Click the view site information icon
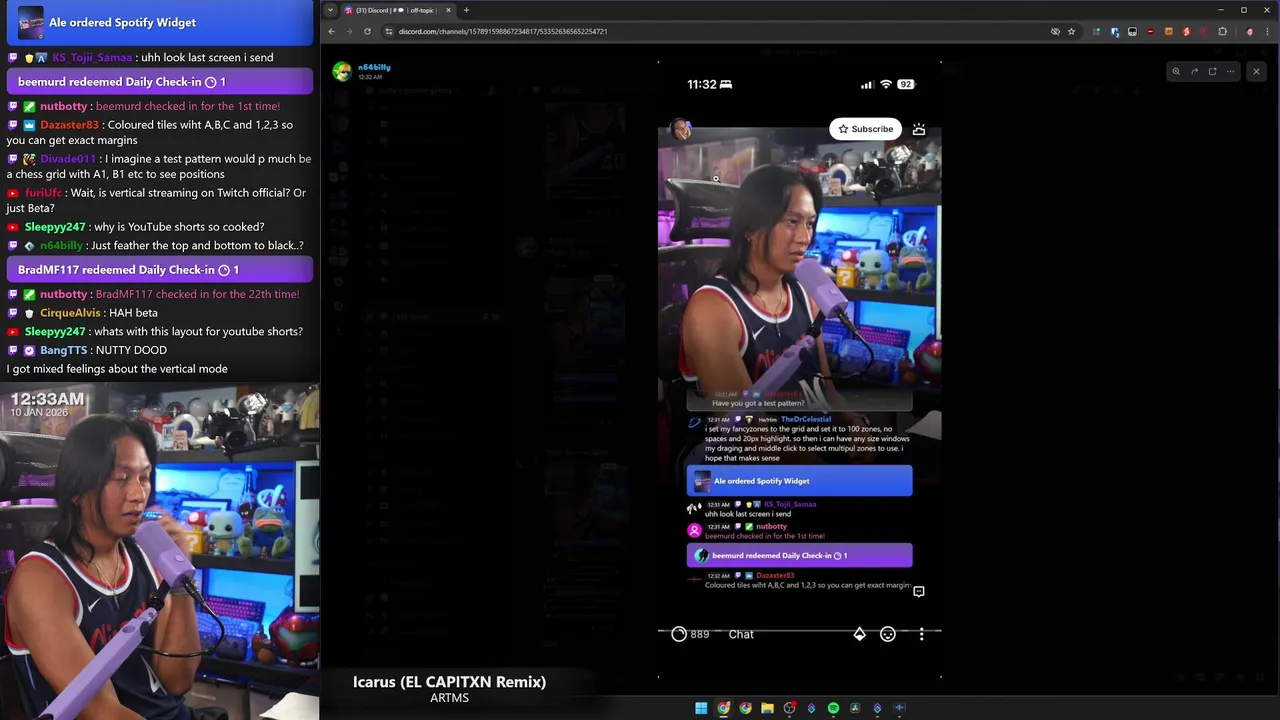Image resolution: width=1280 pixels, height=720 pixels. (388, 31)
